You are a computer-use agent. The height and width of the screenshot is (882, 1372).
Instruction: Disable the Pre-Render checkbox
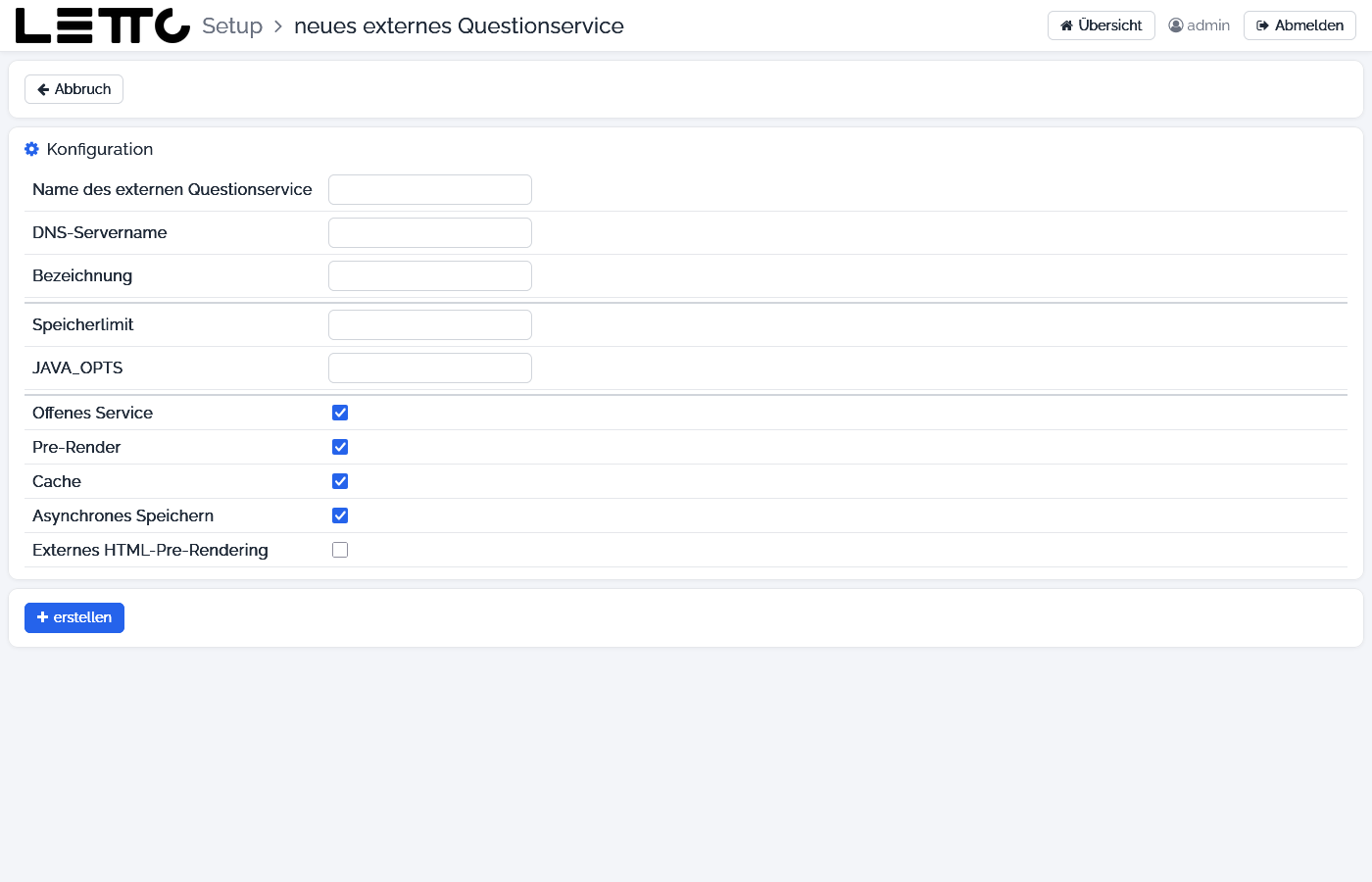tap(340, 447)
